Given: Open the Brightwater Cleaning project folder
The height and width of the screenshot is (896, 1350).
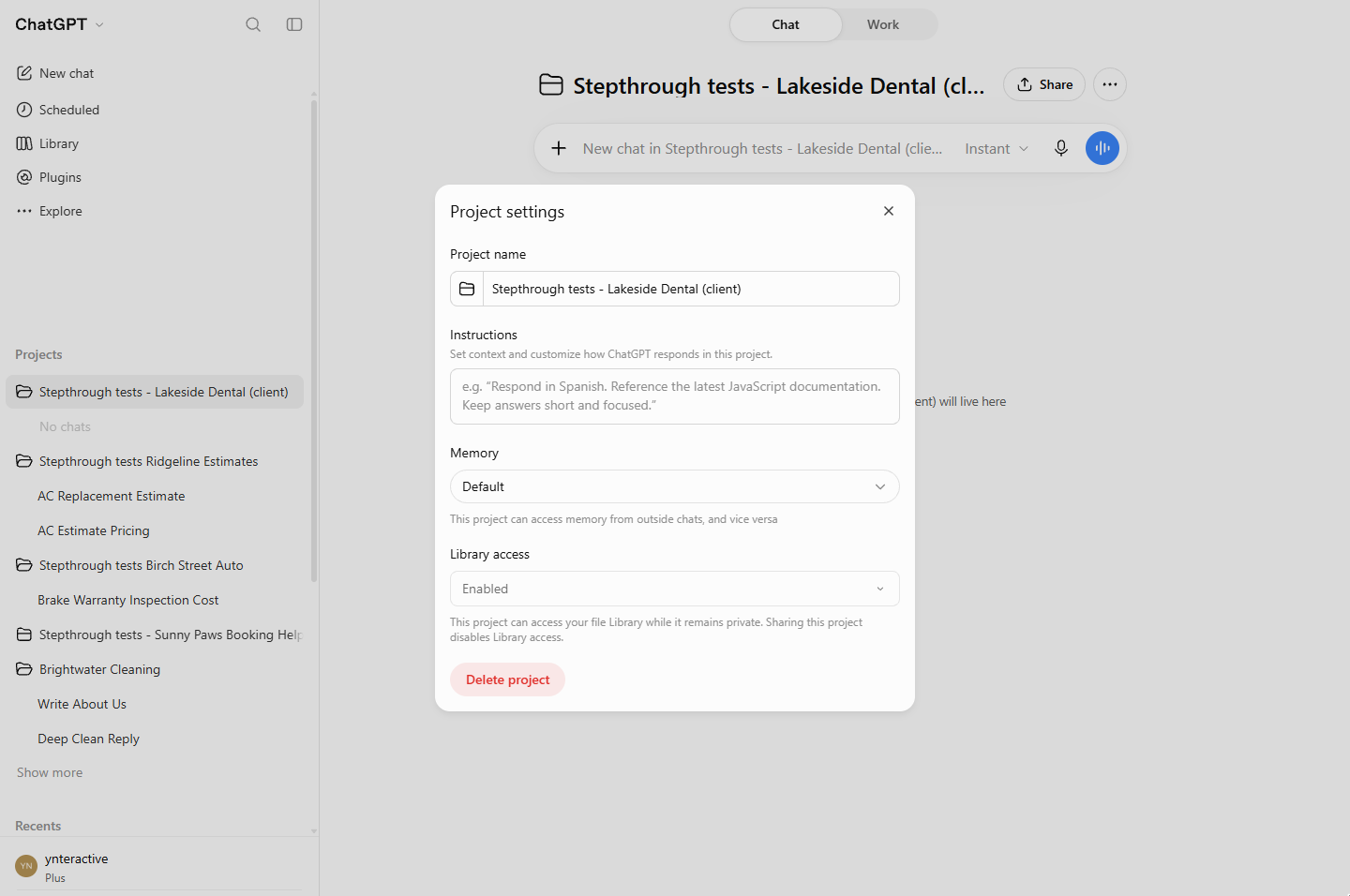Looking at the screenshot, I should [155, 669].
